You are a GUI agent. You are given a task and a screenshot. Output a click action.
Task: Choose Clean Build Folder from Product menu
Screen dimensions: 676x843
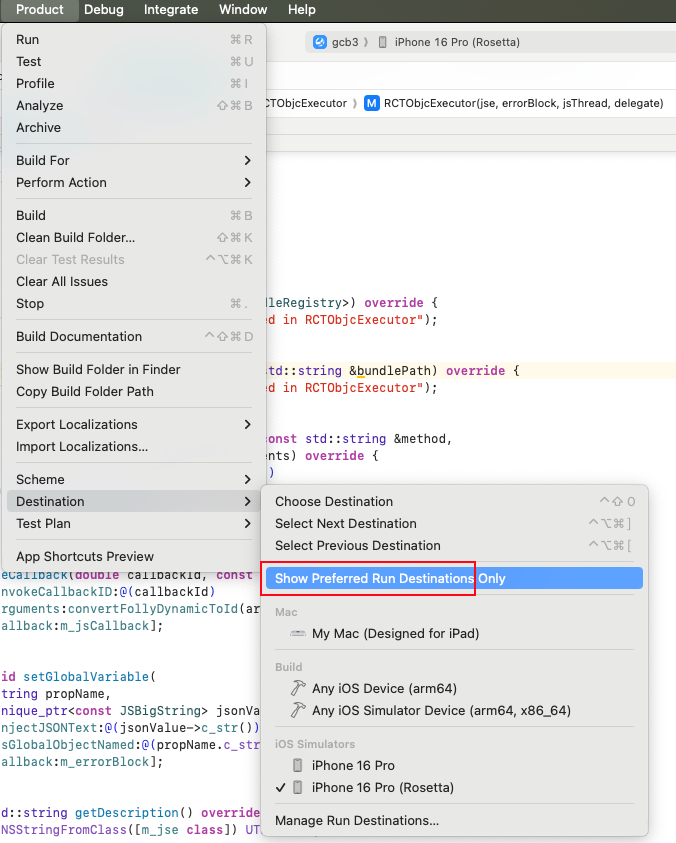point(75,237)
